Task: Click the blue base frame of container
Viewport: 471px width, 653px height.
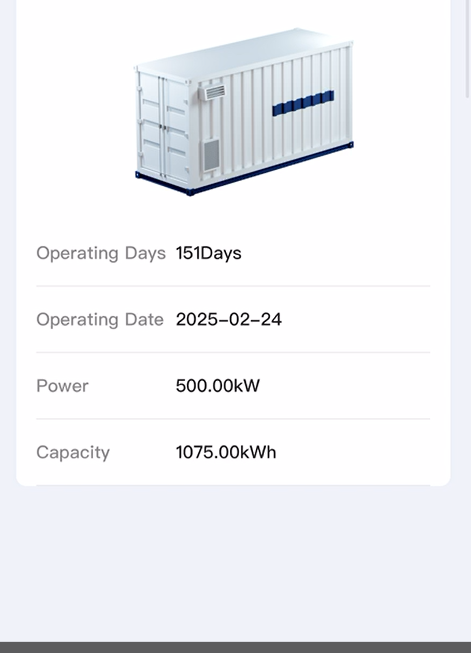Action: (x=244, y=172)
